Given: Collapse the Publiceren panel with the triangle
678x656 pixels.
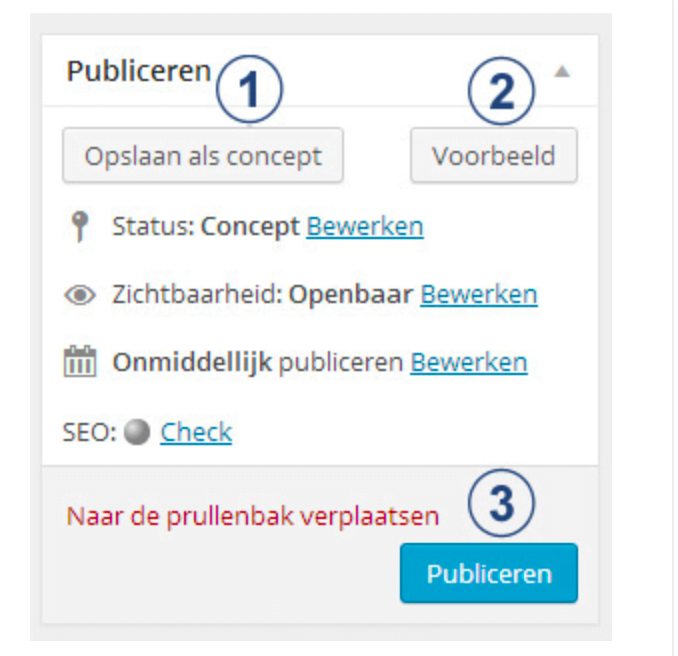Looking at the screenshot, I should (562, 72).
